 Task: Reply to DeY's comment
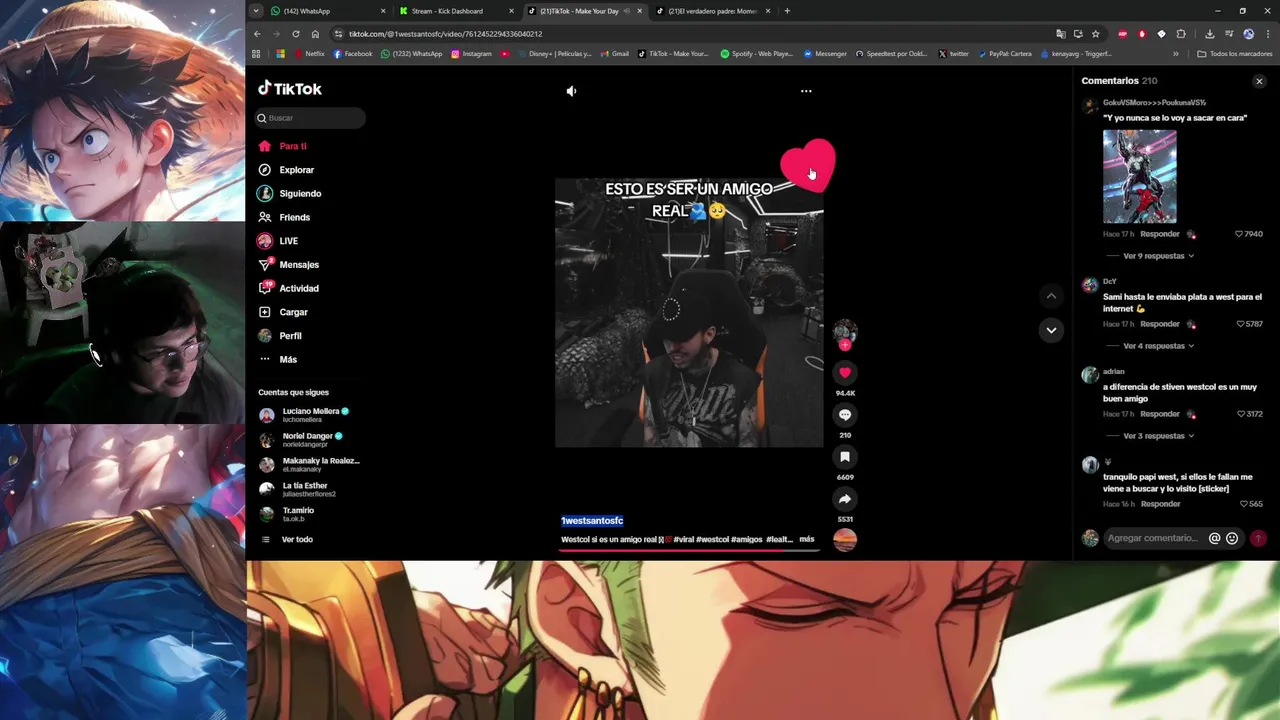1160,324
